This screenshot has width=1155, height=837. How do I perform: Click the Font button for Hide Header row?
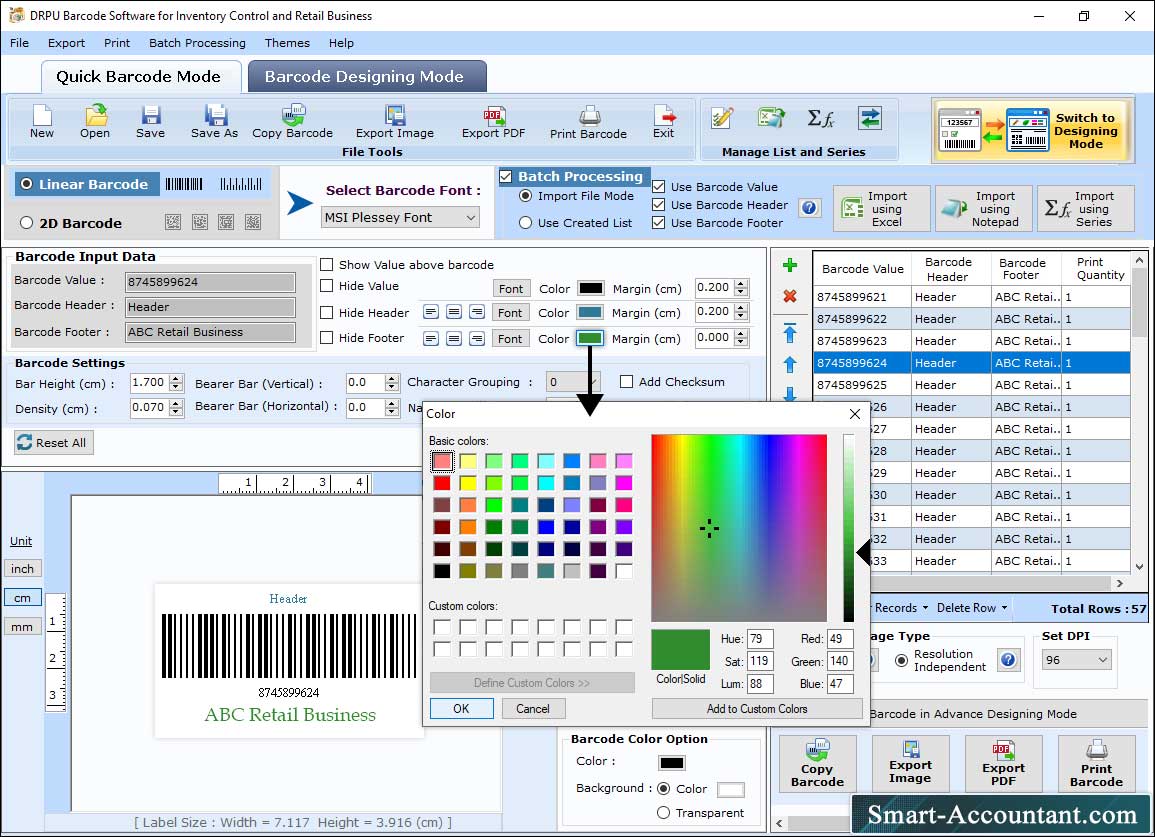click(x=510, y=312)
